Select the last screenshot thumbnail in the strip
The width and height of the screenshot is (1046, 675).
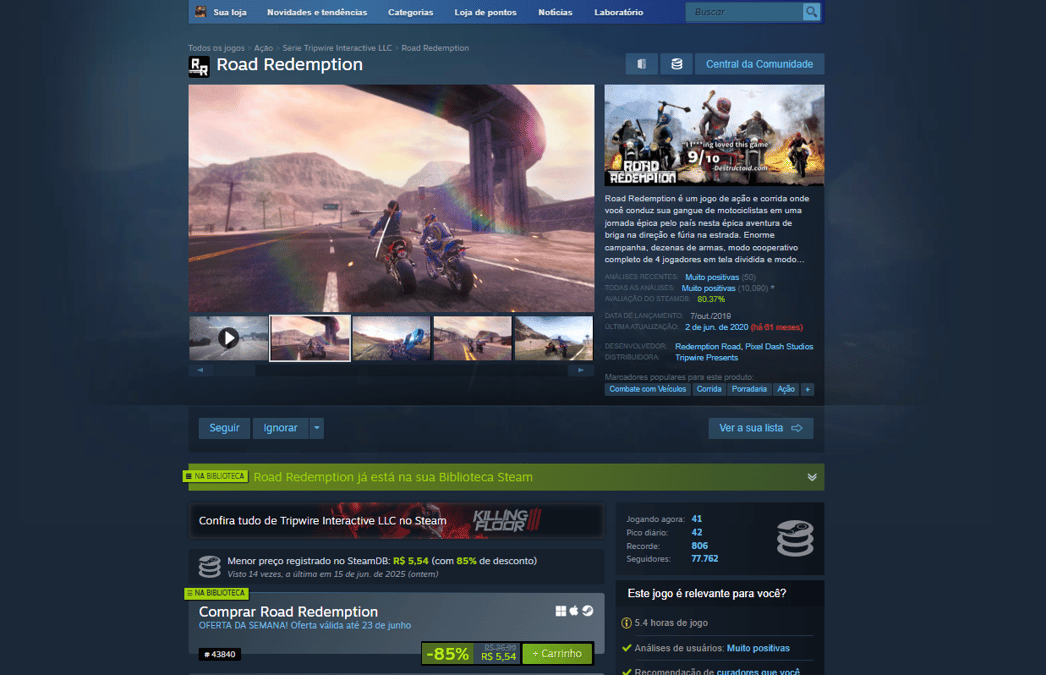554,338
